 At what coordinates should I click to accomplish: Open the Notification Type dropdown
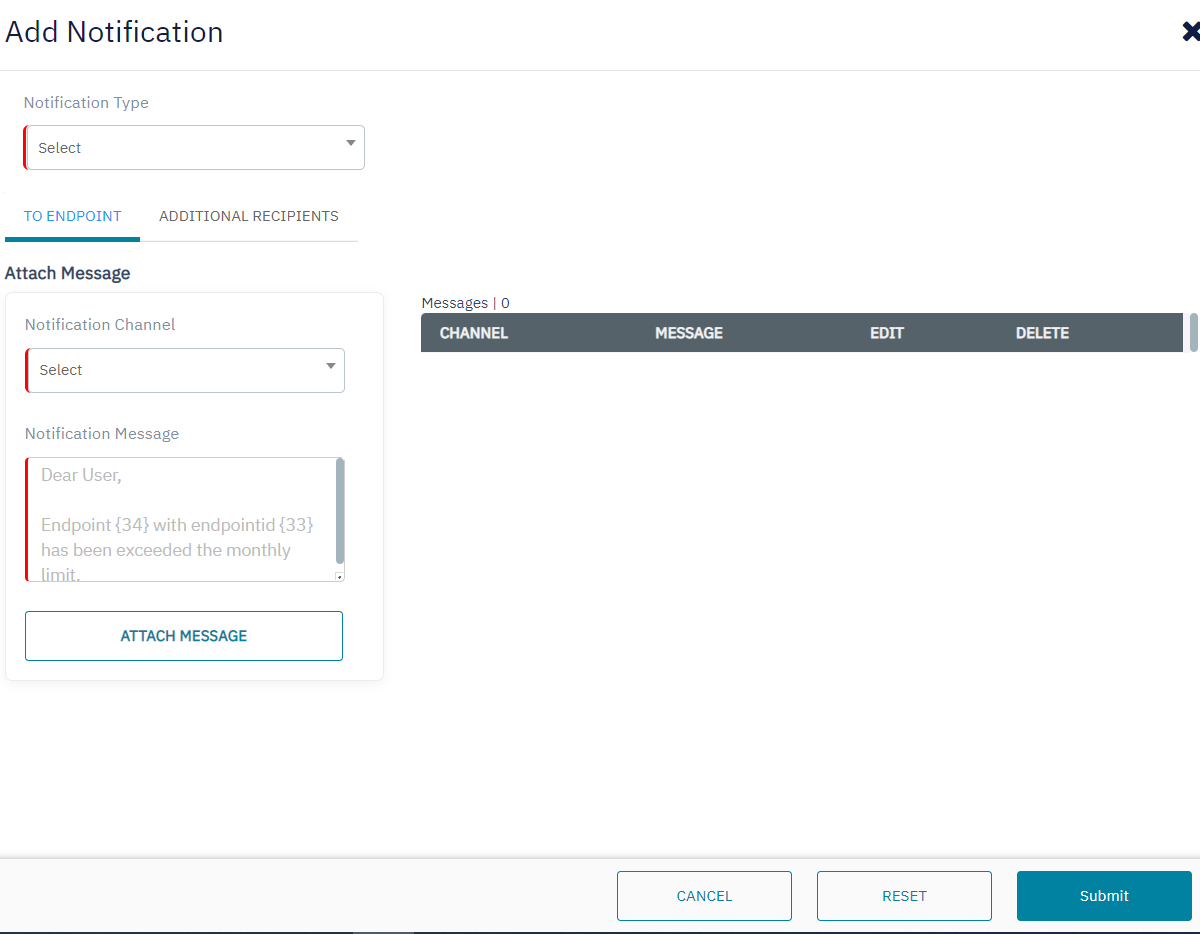click(195, 148)
